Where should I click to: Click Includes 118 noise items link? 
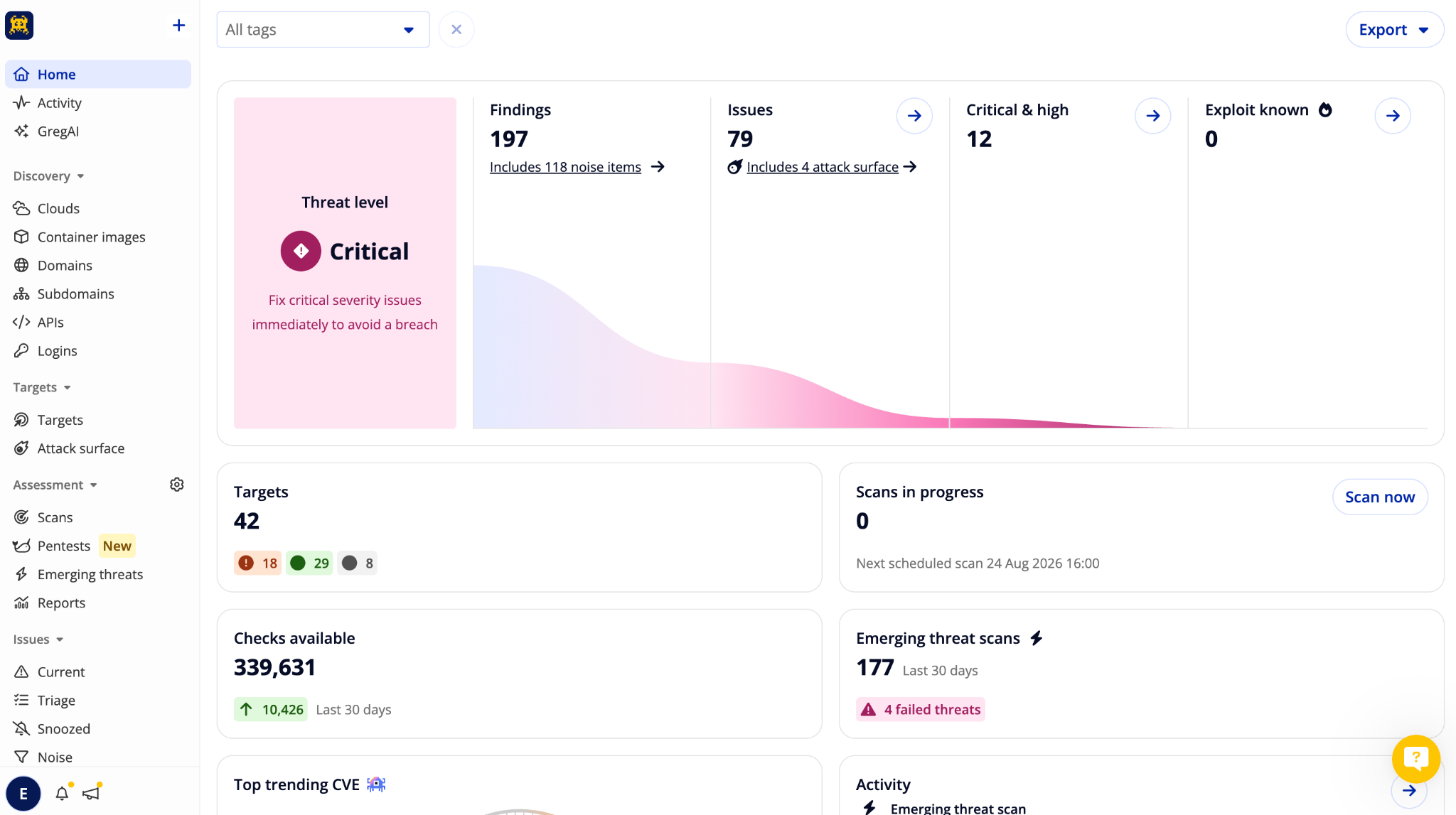tap(565, 167)
